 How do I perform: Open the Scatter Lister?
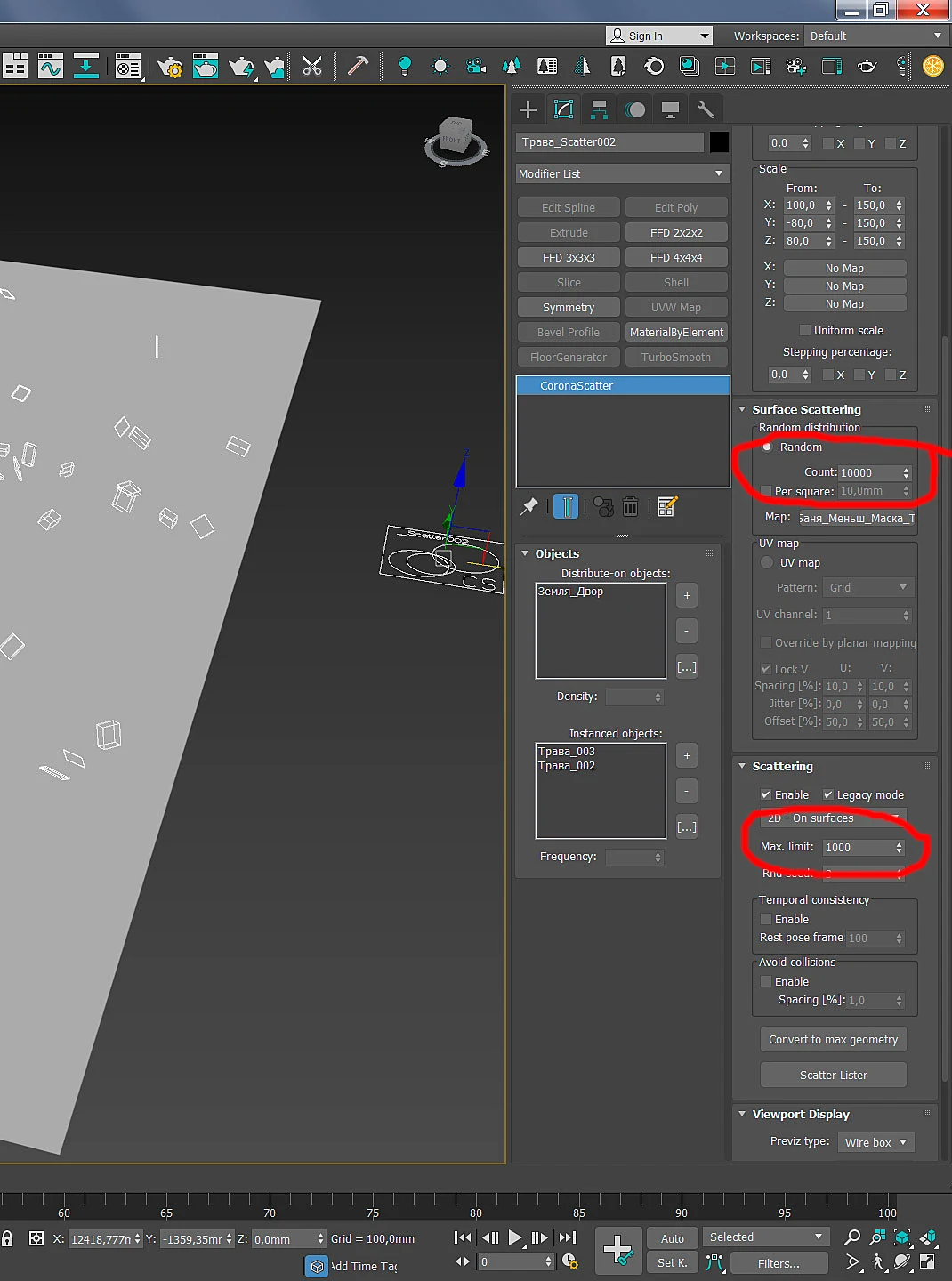834,1075
